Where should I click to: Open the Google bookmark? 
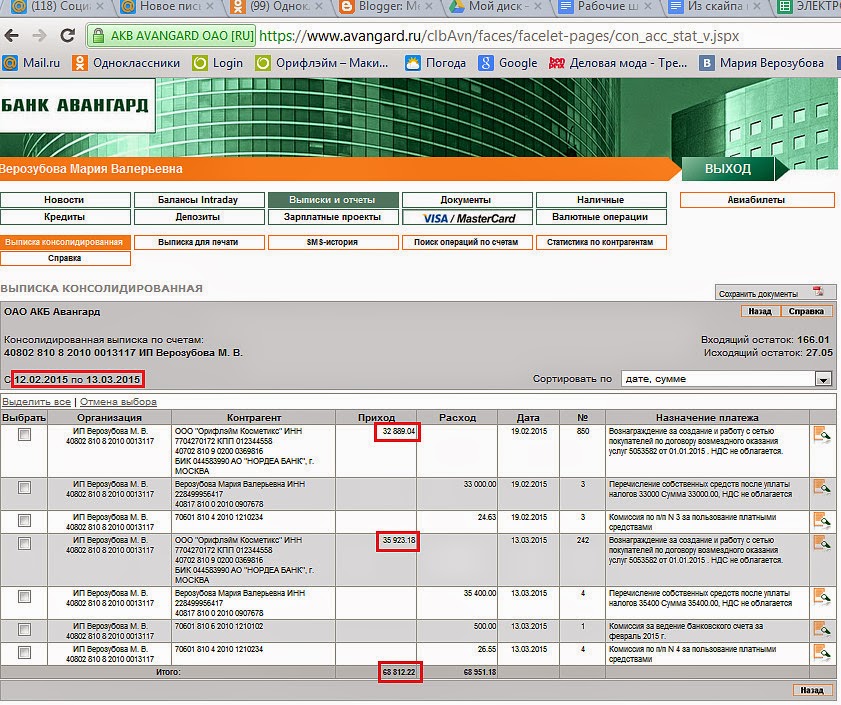508,63
